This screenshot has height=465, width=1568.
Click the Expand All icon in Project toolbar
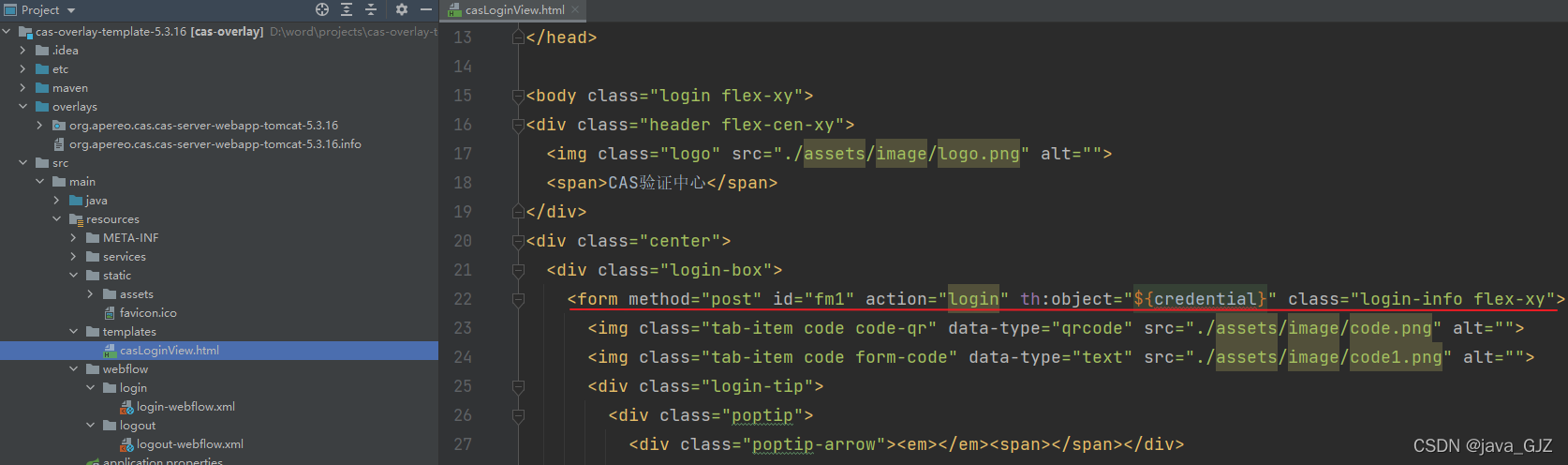(x=347, y=9)
